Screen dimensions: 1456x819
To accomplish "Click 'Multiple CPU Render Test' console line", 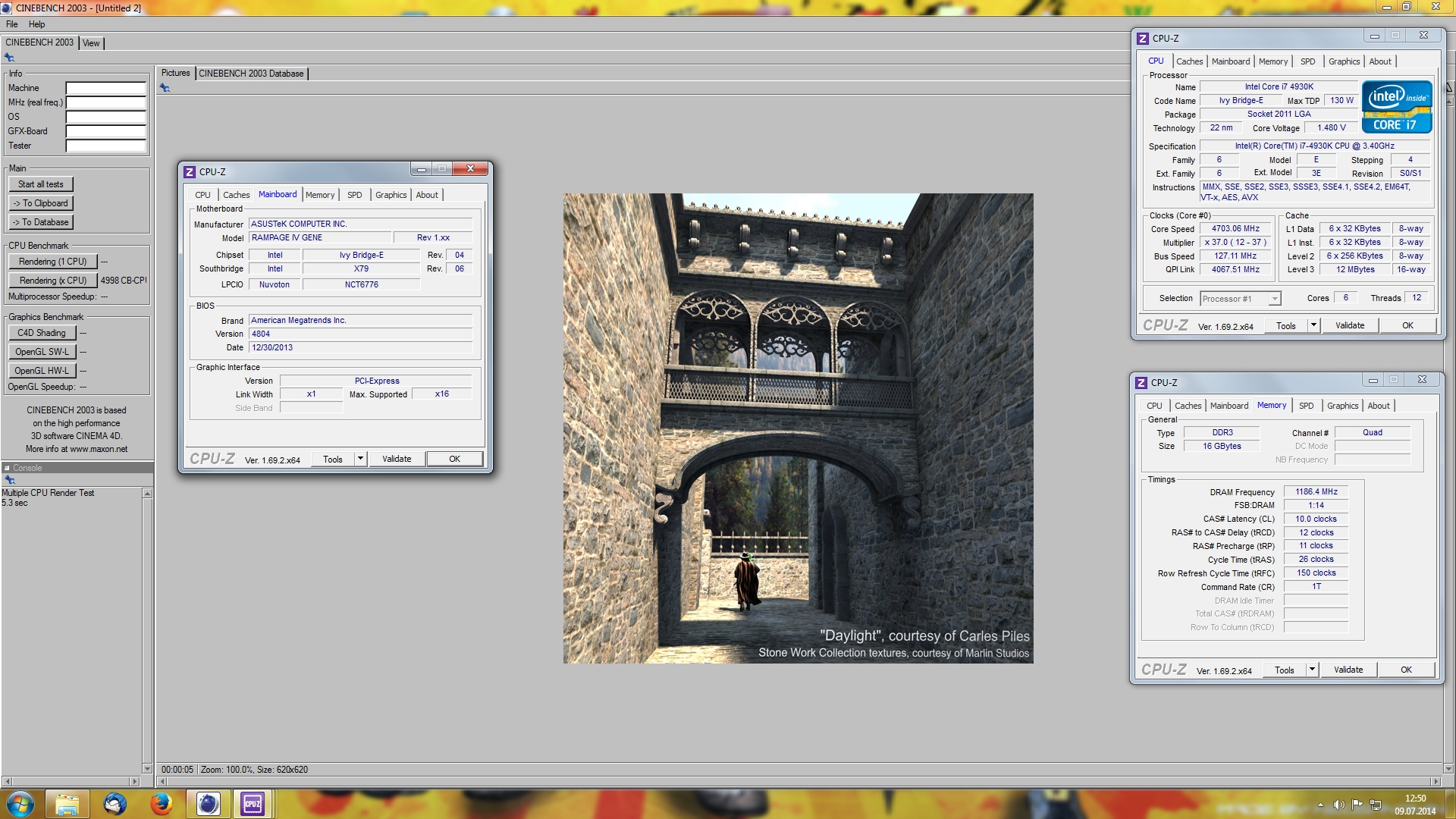I will tap(48, 493).
